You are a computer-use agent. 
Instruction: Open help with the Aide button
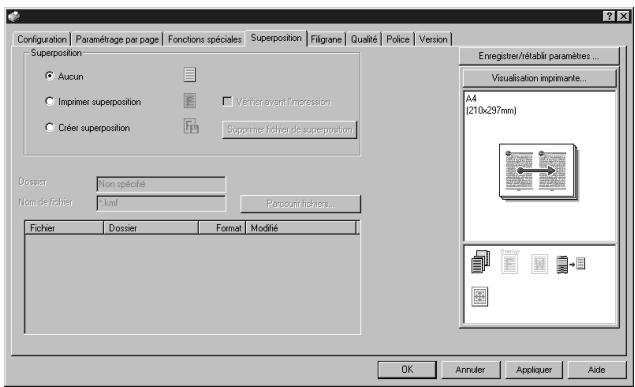[597, 370]
